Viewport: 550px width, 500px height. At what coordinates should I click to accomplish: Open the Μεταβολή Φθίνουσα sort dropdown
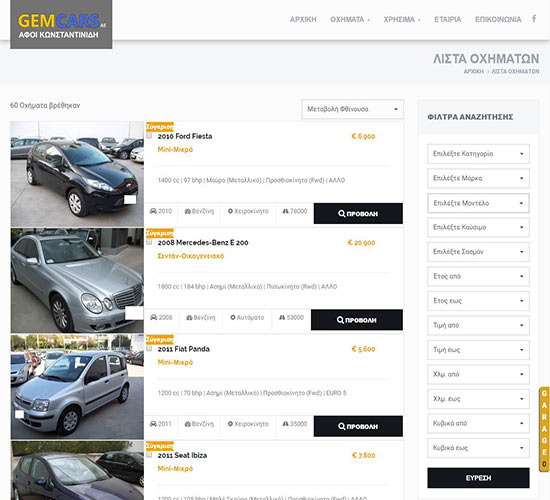(x=353, y=109)
